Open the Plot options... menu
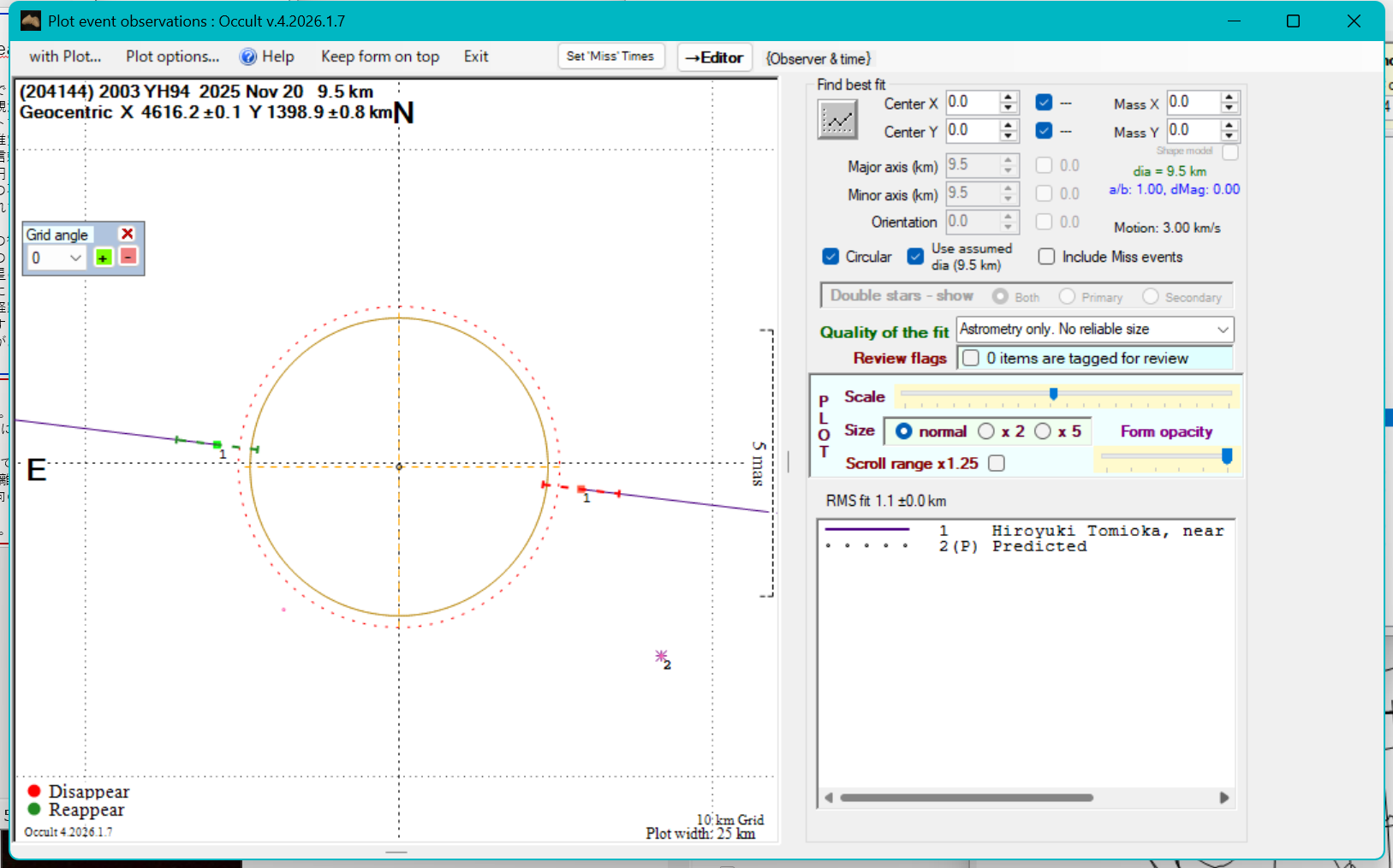 coord(172,56)
